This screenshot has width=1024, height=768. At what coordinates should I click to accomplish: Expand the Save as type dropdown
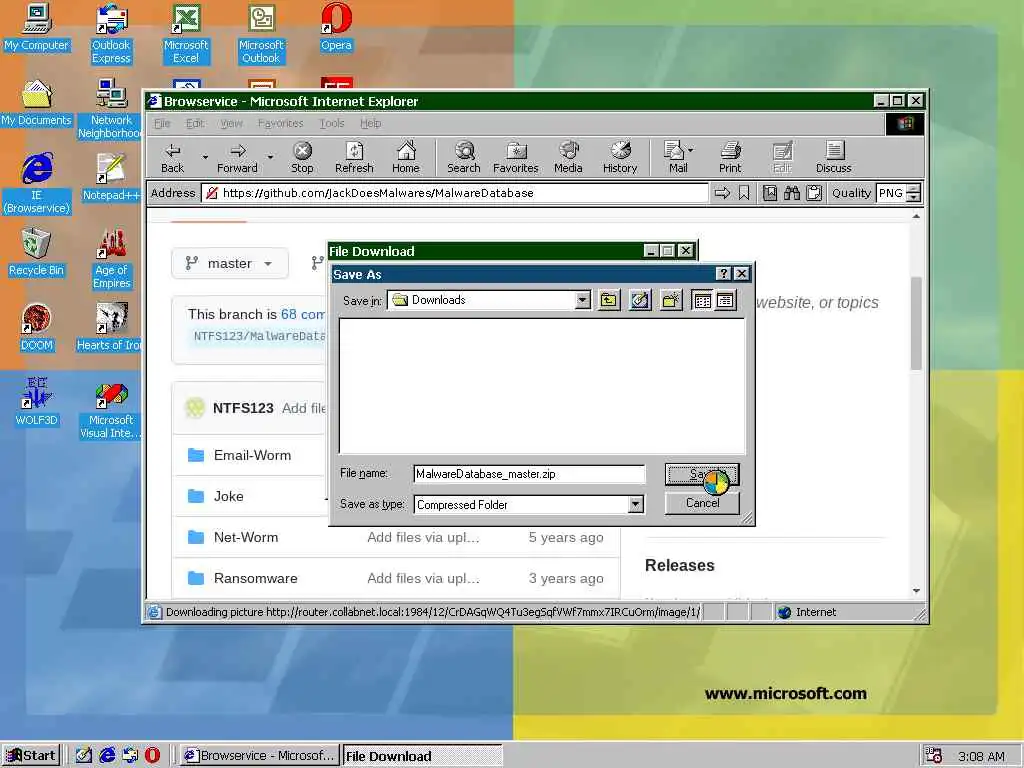635,504
